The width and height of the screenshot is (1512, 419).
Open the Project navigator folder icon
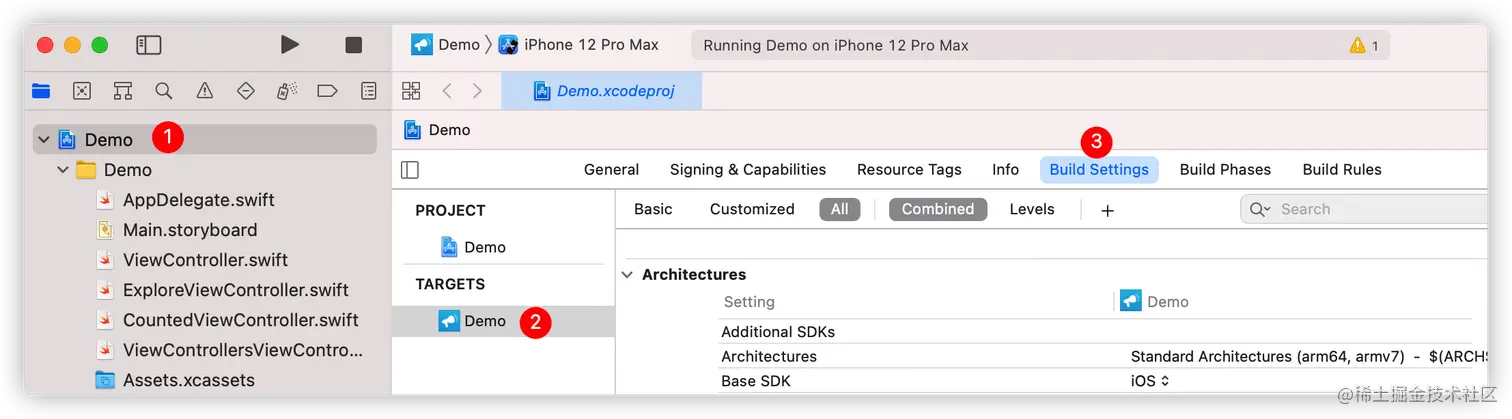click(41, 91)
